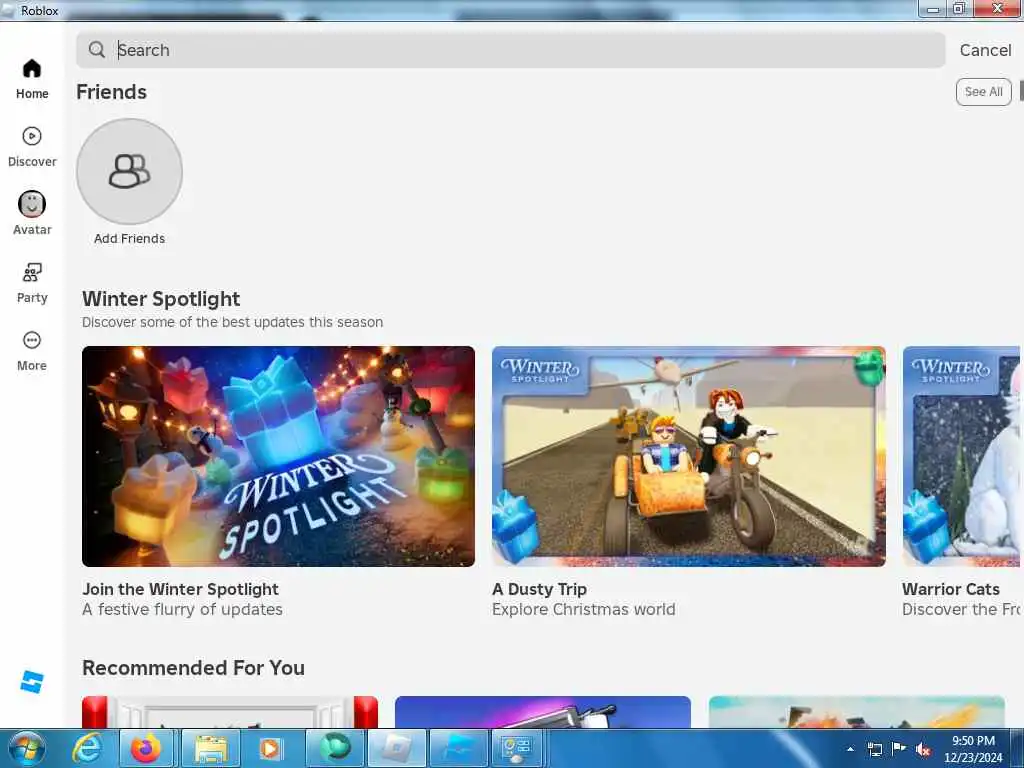Click the blue flag-like app icon on the taskbar
The image size is (1024, 768).
pyautogui.click(x=459, y=748)
